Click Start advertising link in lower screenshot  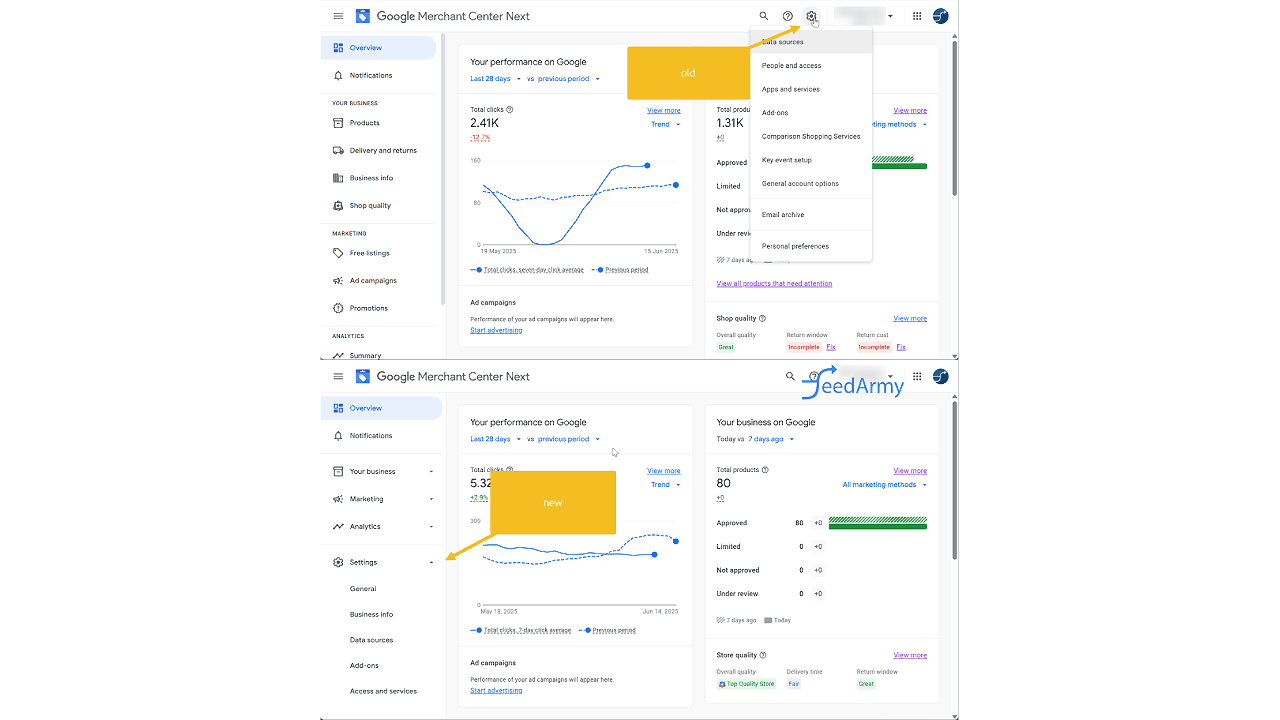(496, 690)
